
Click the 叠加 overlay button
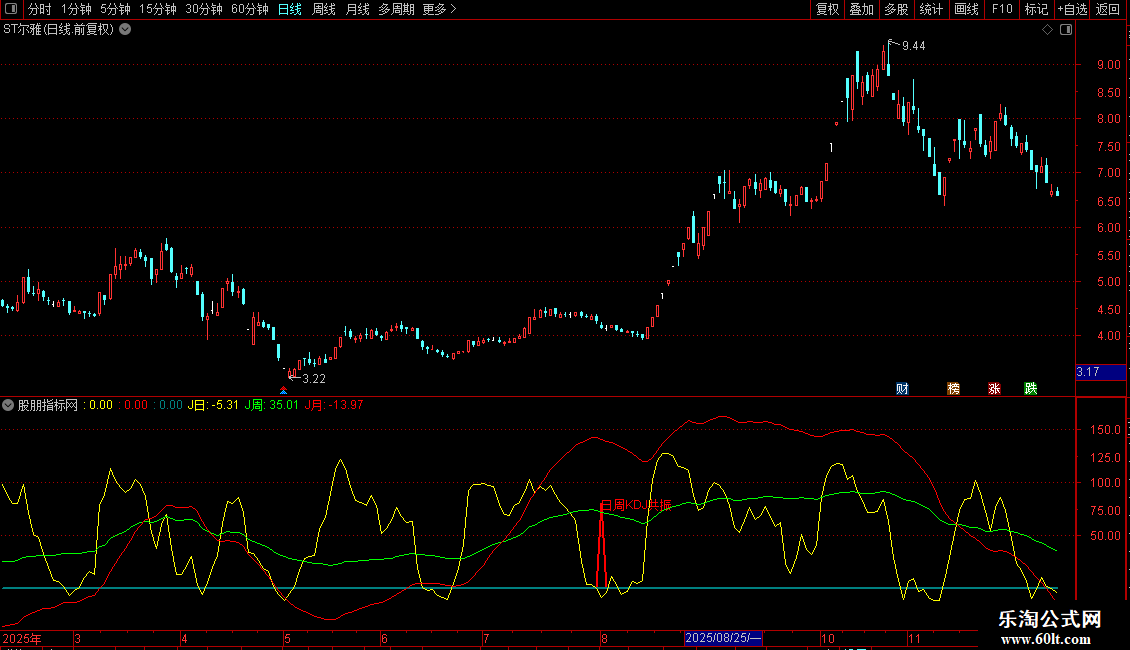point(861,9)
